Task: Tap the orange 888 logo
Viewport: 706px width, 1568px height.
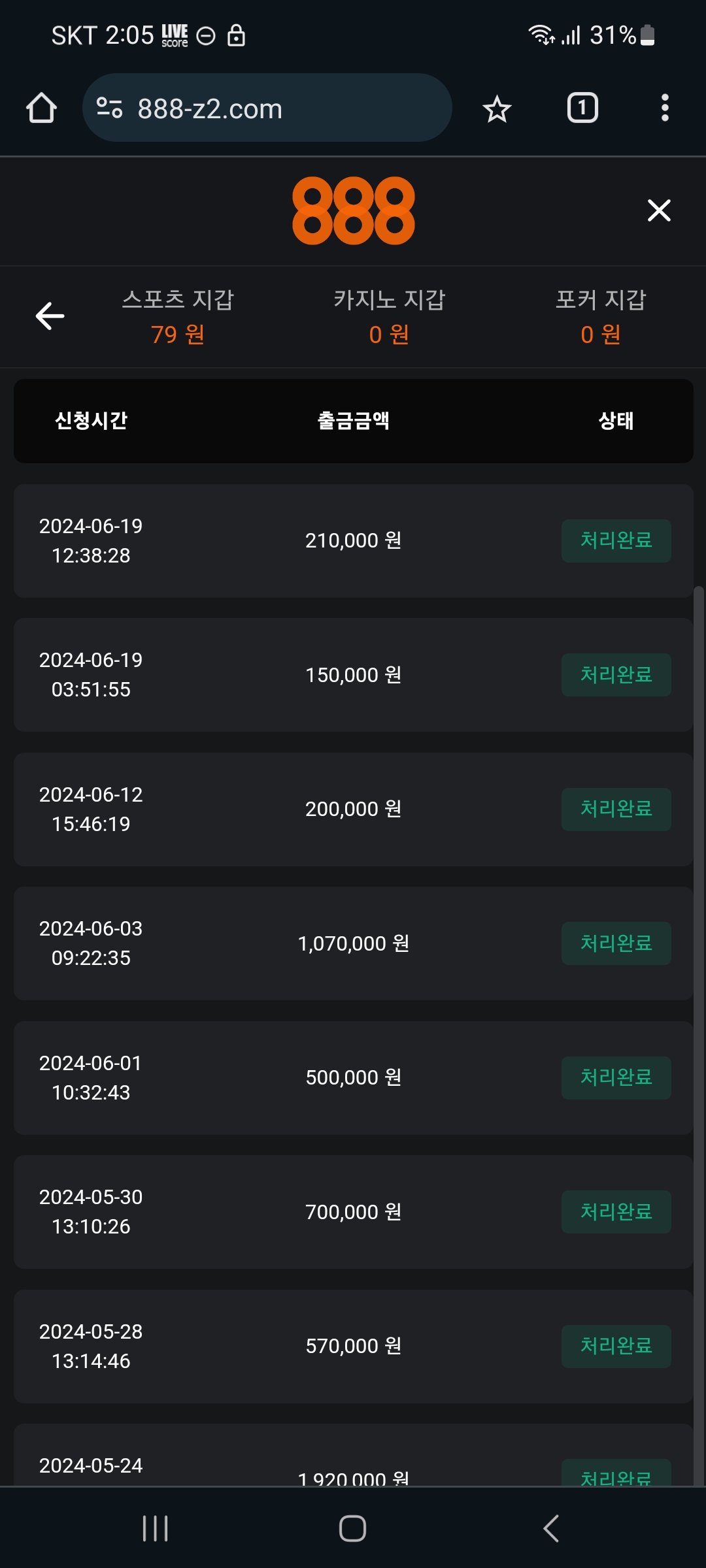Action: pyautogui.click(x=353, y=210)
